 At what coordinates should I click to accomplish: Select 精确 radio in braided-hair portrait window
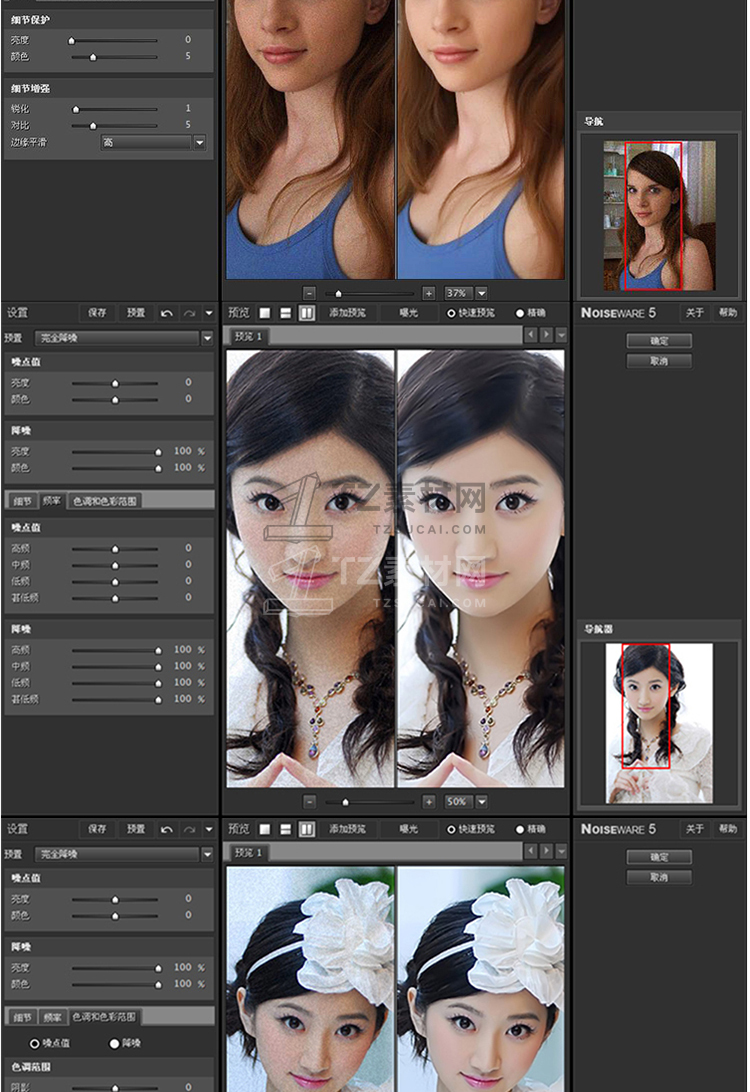519,313
